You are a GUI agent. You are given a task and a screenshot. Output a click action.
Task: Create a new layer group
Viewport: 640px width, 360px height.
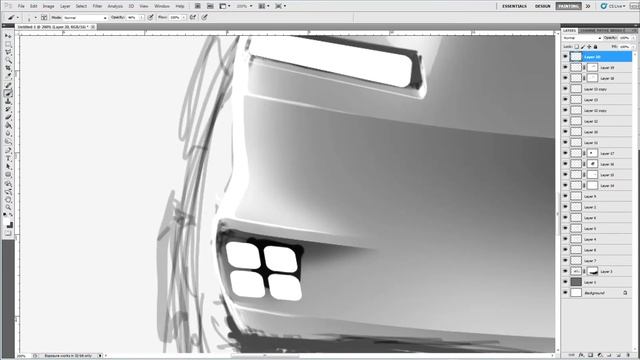tap(609, 355)
